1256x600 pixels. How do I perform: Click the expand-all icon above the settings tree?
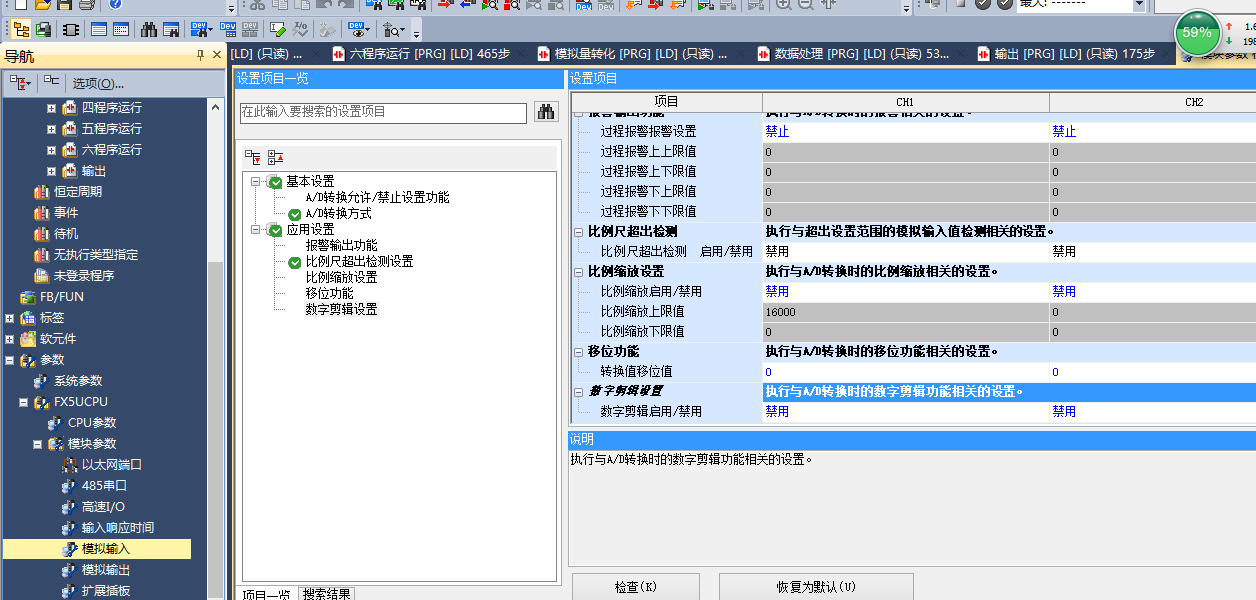(x=253, y=157)
